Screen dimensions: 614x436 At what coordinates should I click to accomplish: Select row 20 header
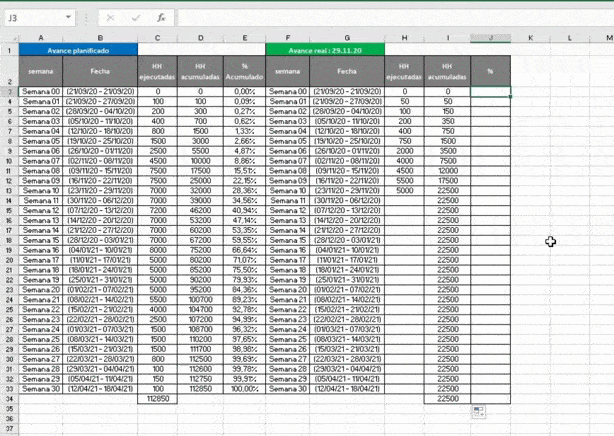9,260
